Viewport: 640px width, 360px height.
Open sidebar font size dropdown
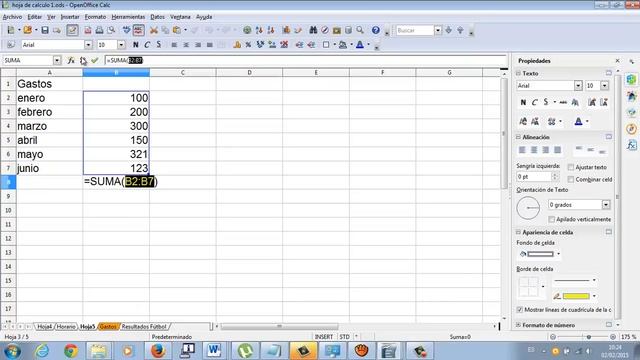point(604,86)
